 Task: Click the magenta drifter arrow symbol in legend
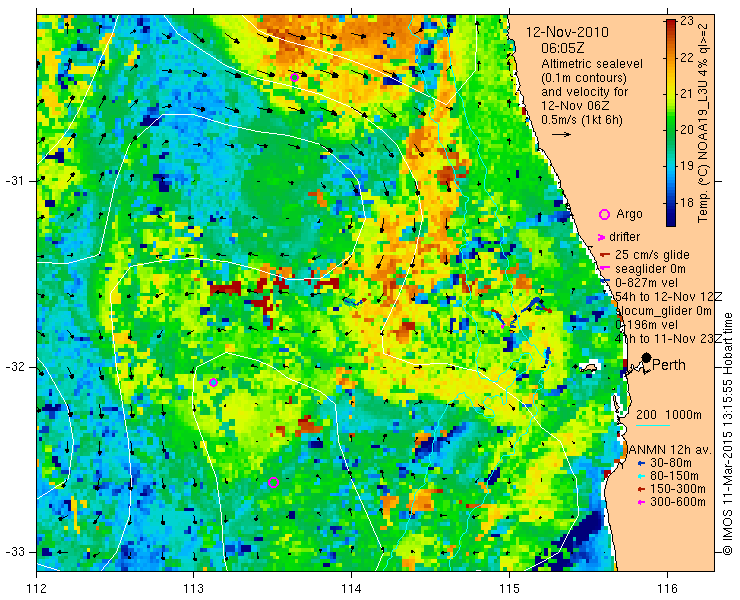[601, 237]
